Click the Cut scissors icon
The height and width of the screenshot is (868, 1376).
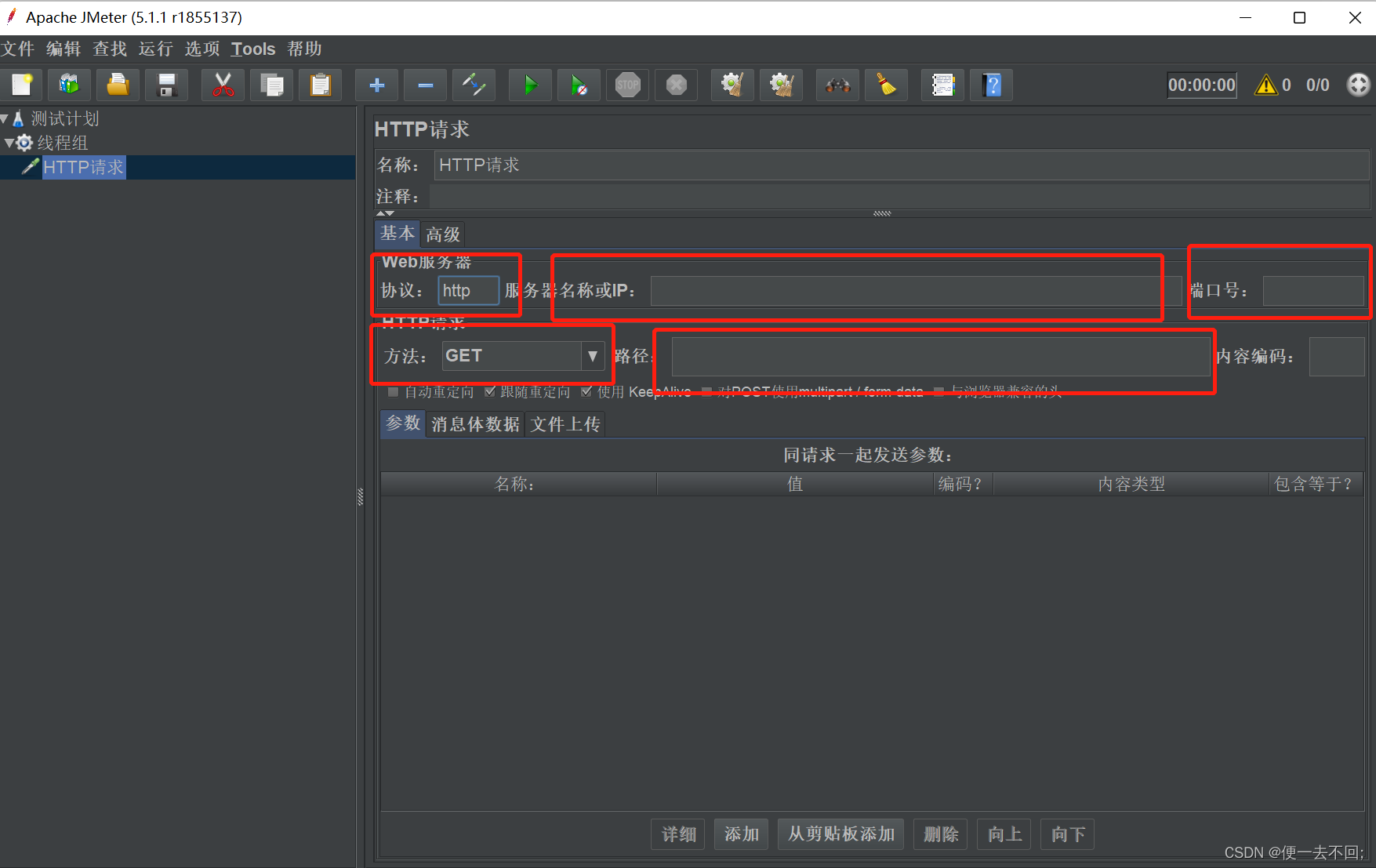(223, 85)
